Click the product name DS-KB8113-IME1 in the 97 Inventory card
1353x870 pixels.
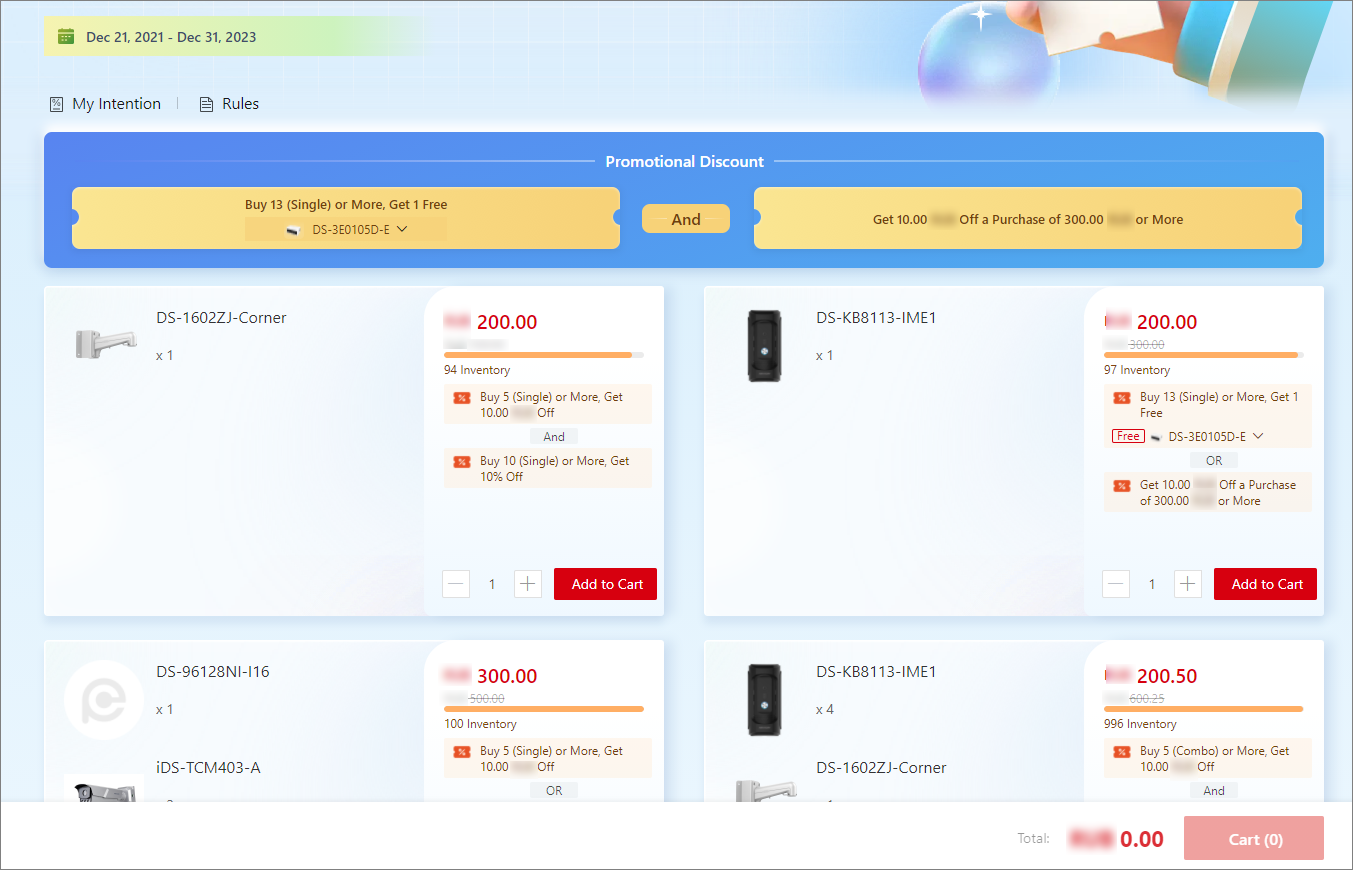(876, 318)
